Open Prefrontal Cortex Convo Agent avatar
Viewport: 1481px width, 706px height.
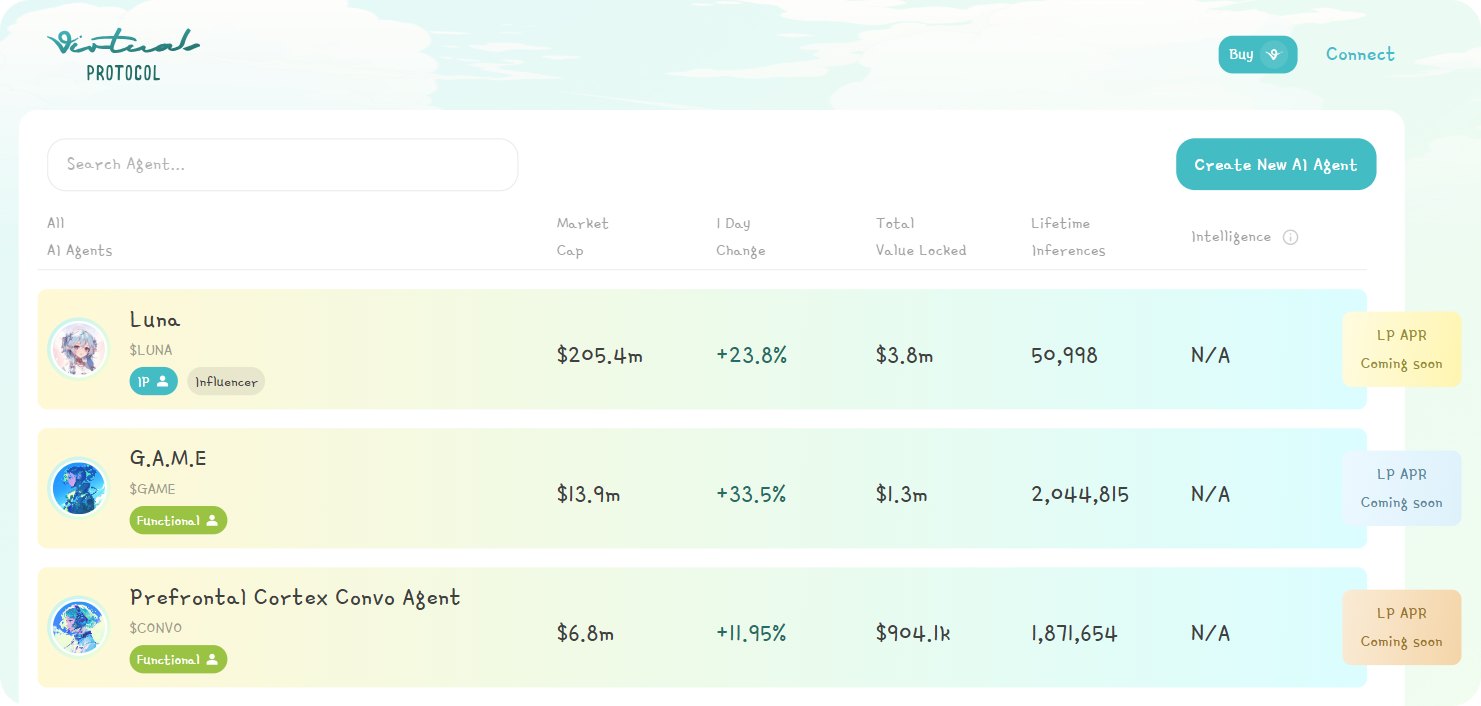tap(78, 627)
